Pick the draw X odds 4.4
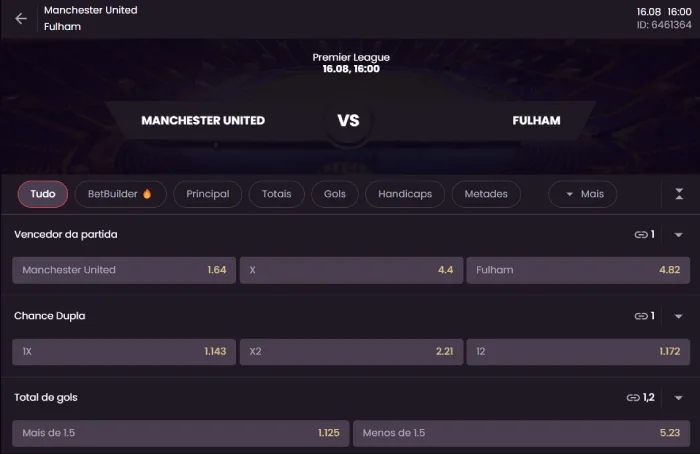 (x=351, y=270)
